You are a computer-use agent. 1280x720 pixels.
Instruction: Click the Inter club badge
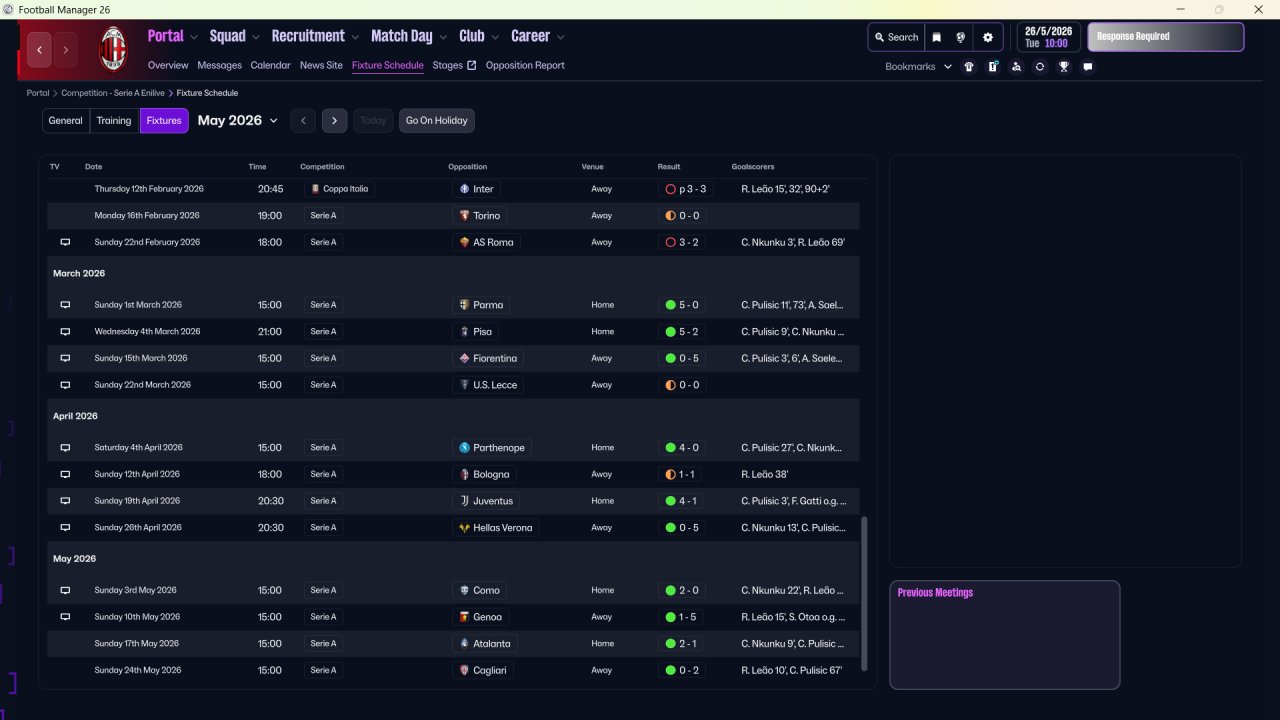464,189
